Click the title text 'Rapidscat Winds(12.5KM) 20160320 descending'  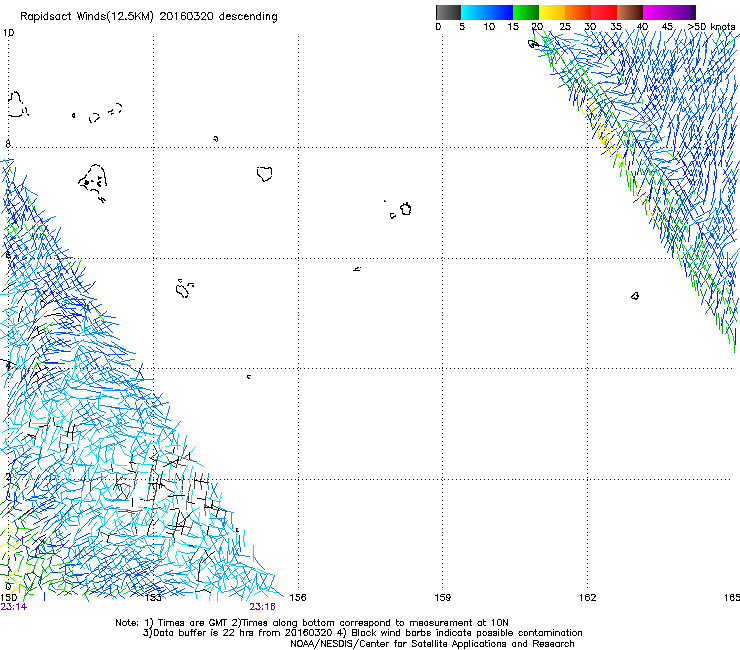pos(149,17)
